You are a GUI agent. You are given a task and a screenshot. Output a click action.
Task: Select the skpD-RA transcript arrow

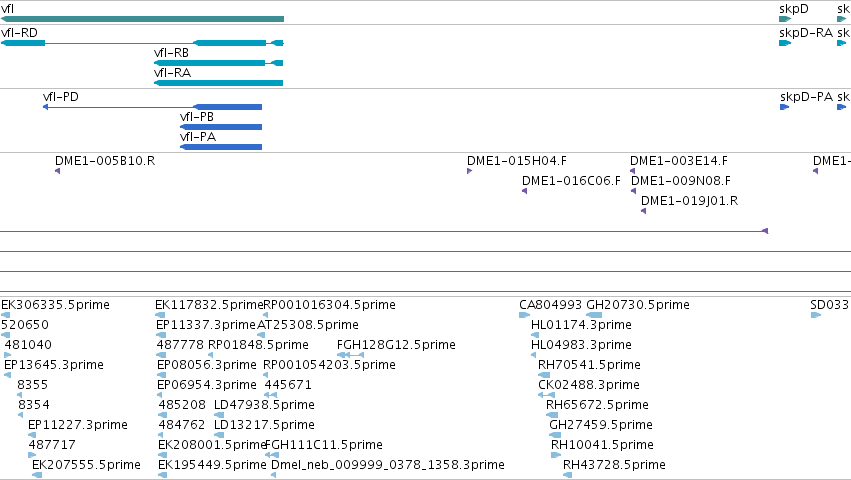click(785, 43)
